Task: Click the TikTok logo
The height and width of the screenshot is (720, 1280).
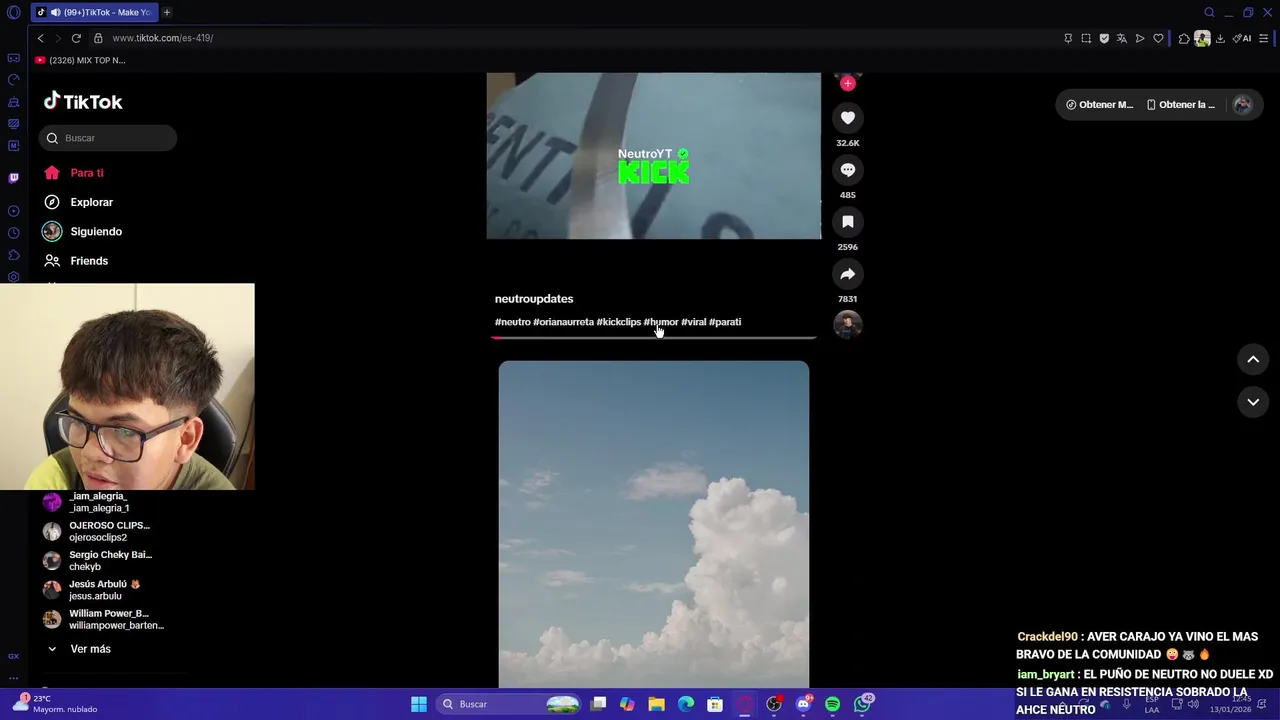Action: coord(83,102)
